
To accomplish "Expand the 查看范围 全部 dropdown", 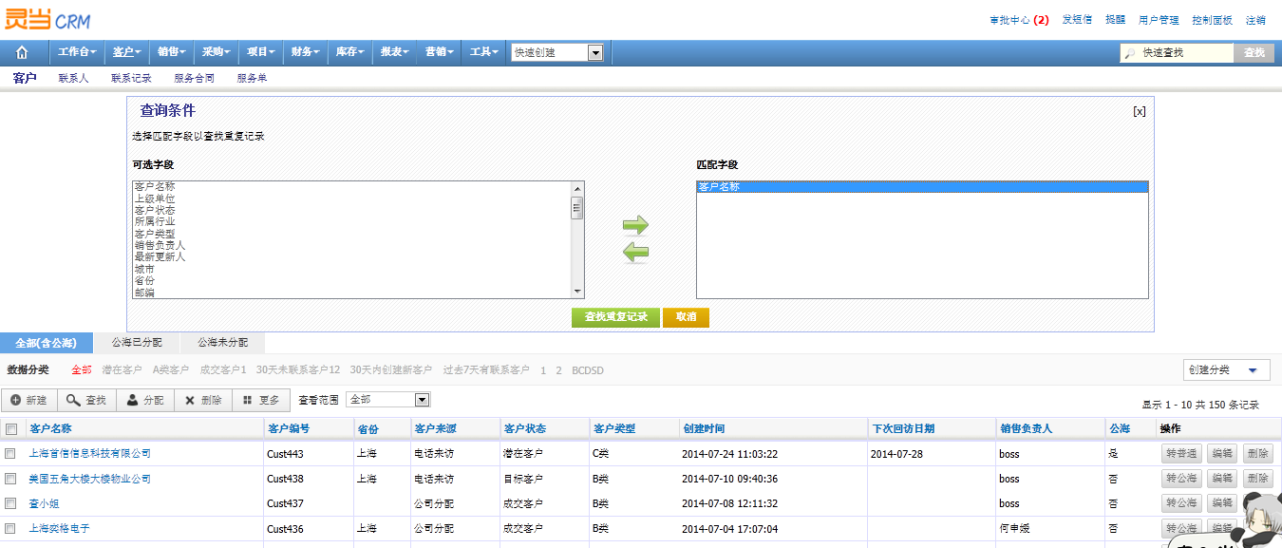I will (x=388, y=400).
